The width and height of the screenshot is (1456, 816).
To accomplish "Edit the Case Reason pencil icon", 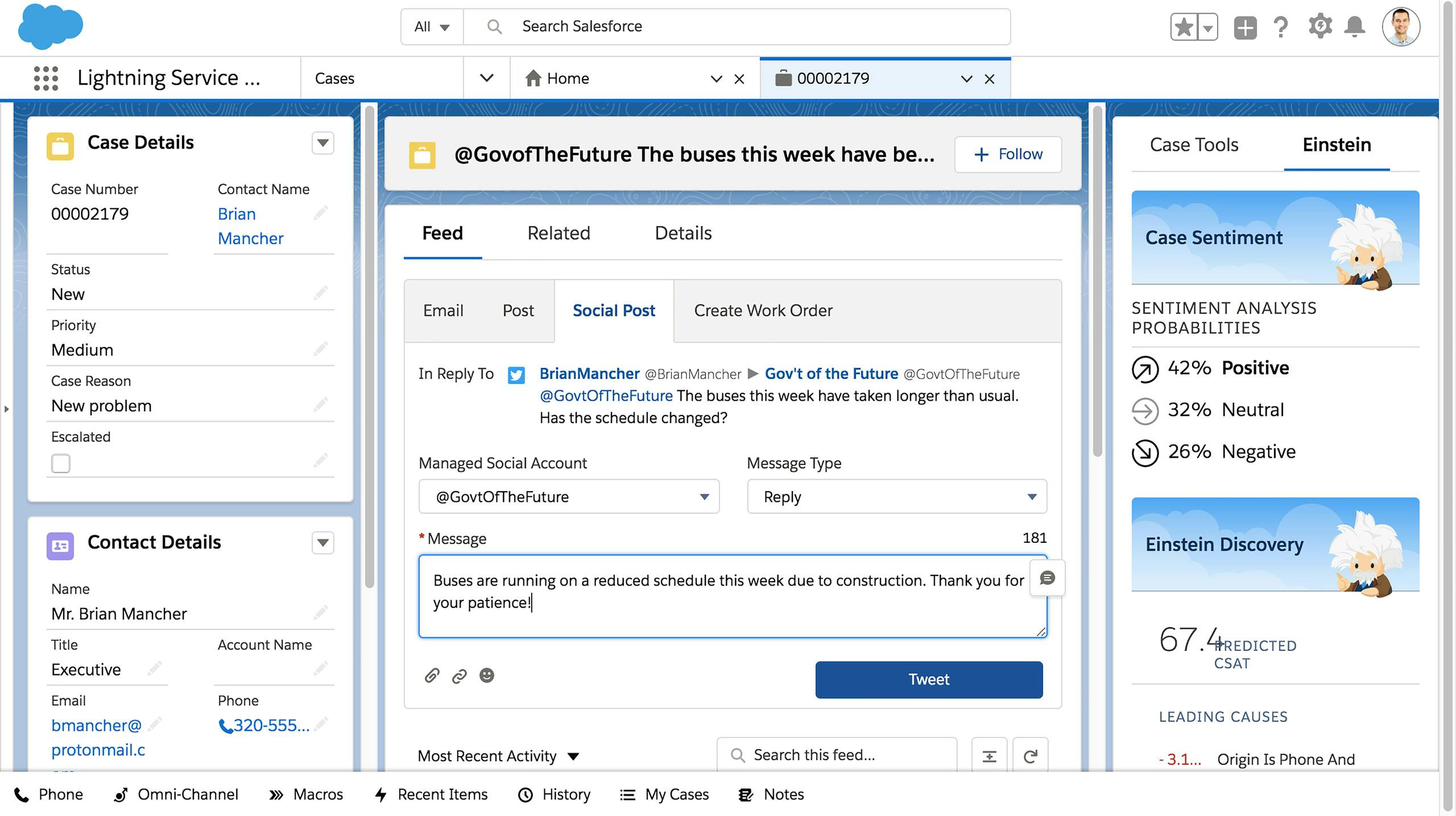I will (x=321, y=405).
